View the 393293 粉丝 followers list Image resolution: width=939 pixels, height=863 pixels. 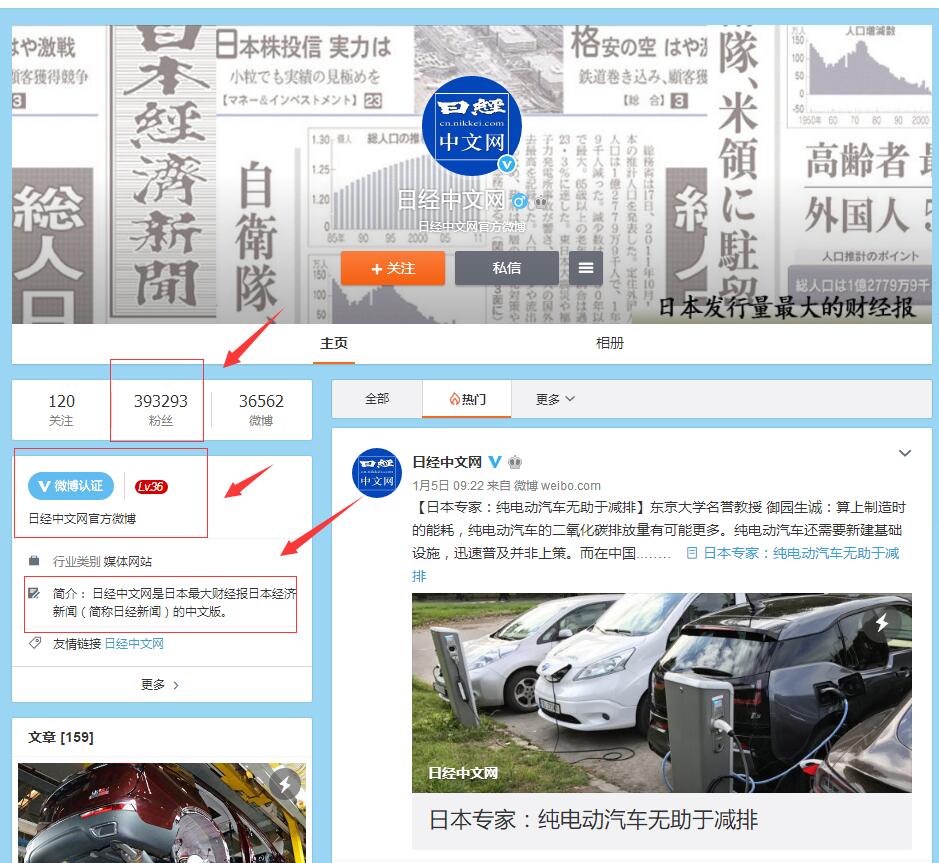coord(160,410)
